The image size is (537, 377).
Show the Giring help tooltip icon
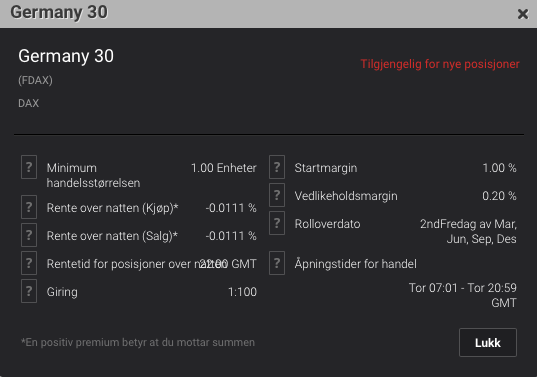29,291
